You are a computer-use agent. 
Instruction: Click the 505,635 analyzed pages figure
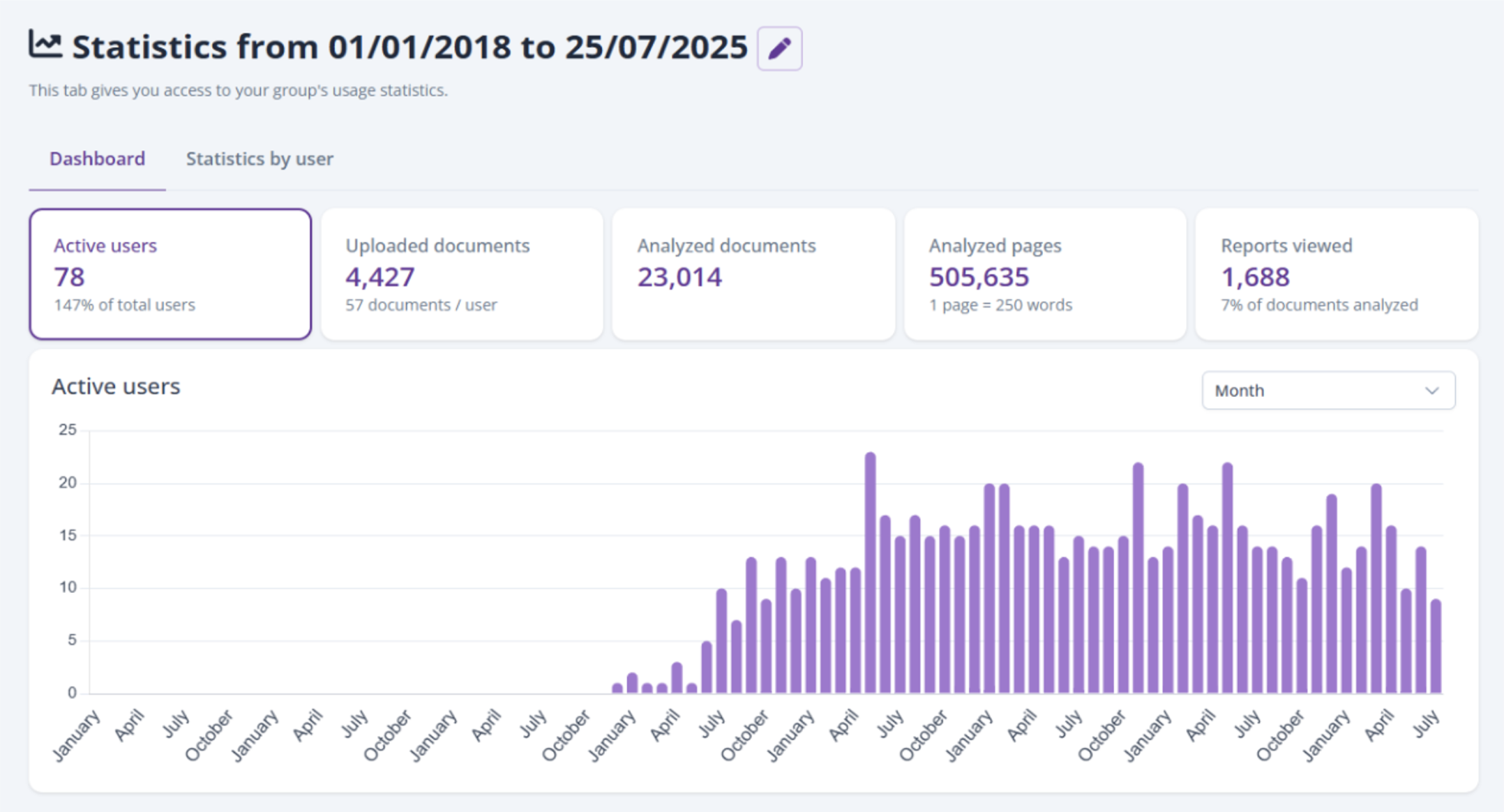click(x=979, y=277)
